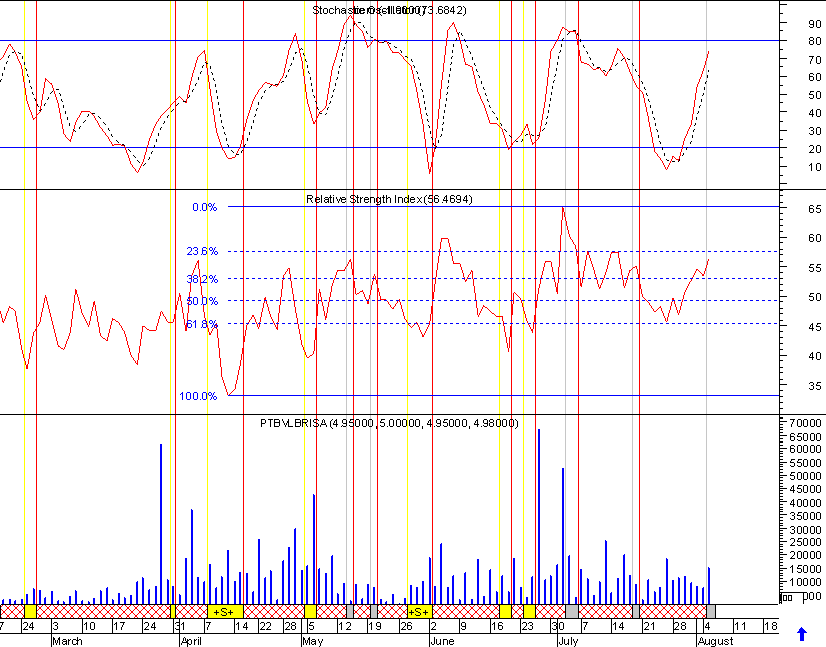The image size is (826, 647).
Task: Select the April month label
Action: pyautogui.click(x=191, y=641)
